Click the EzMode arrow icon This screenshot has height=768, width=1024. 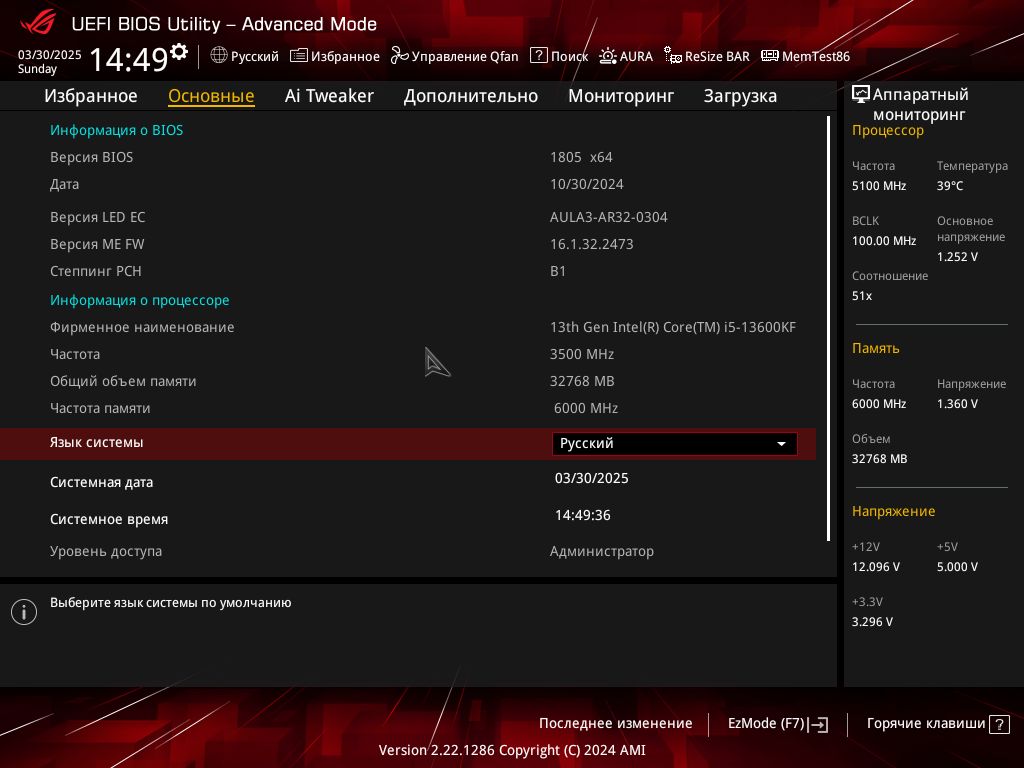[818, 724]
